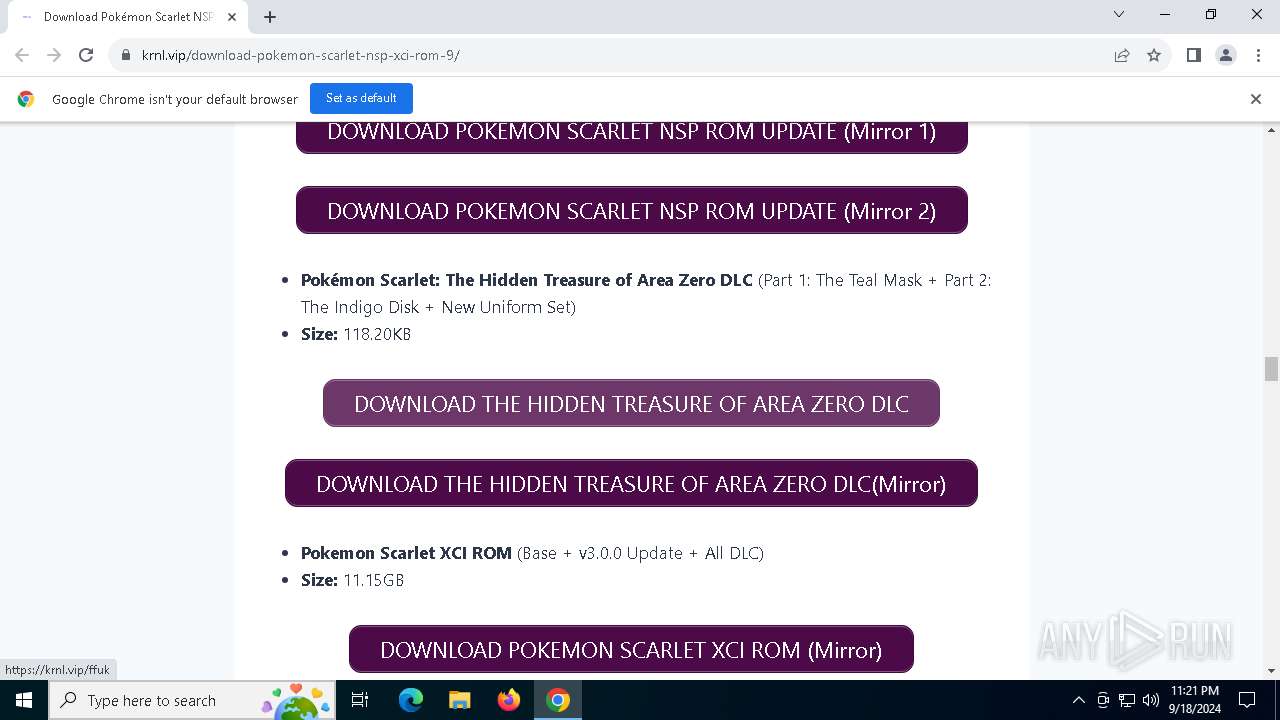Click the 'Size: 118.20KB' text
This screenshot has height=720, width=1280.
tap(356, 334)
